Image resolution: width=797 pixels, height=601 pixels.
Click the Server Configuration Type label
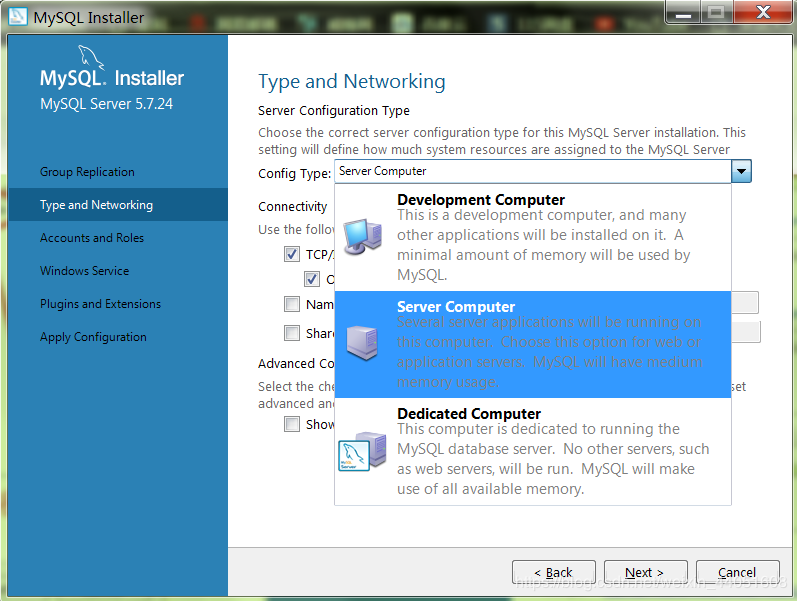point(333,110)
